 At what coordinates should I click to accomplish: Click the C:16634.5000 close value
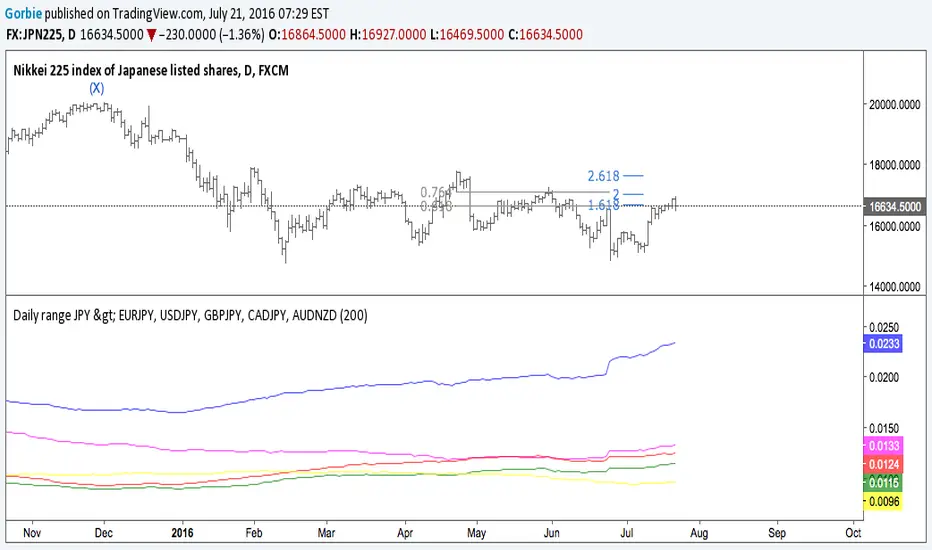click(545, 34)
